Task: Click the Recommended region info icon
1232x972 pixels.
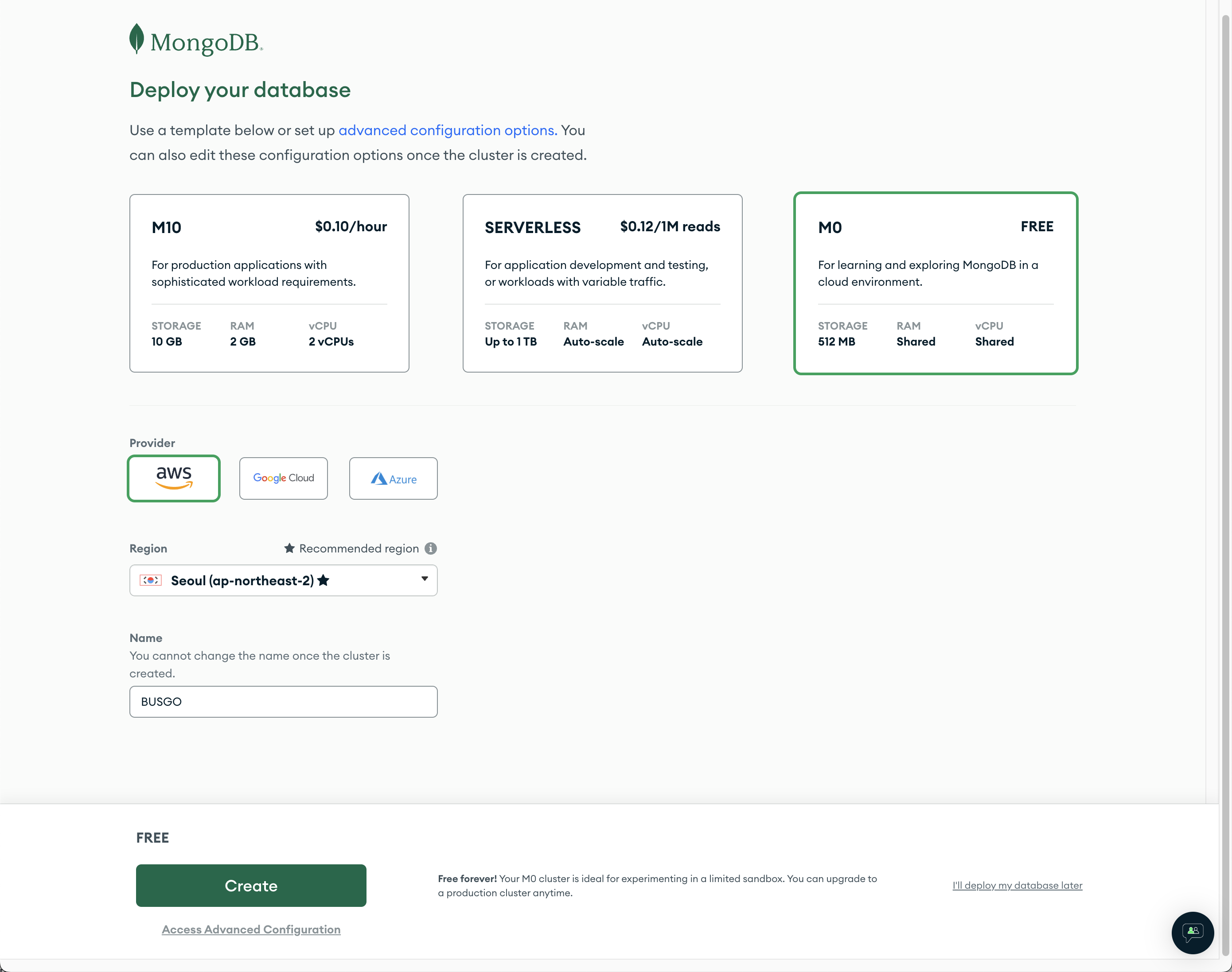Action: point(431,548)
